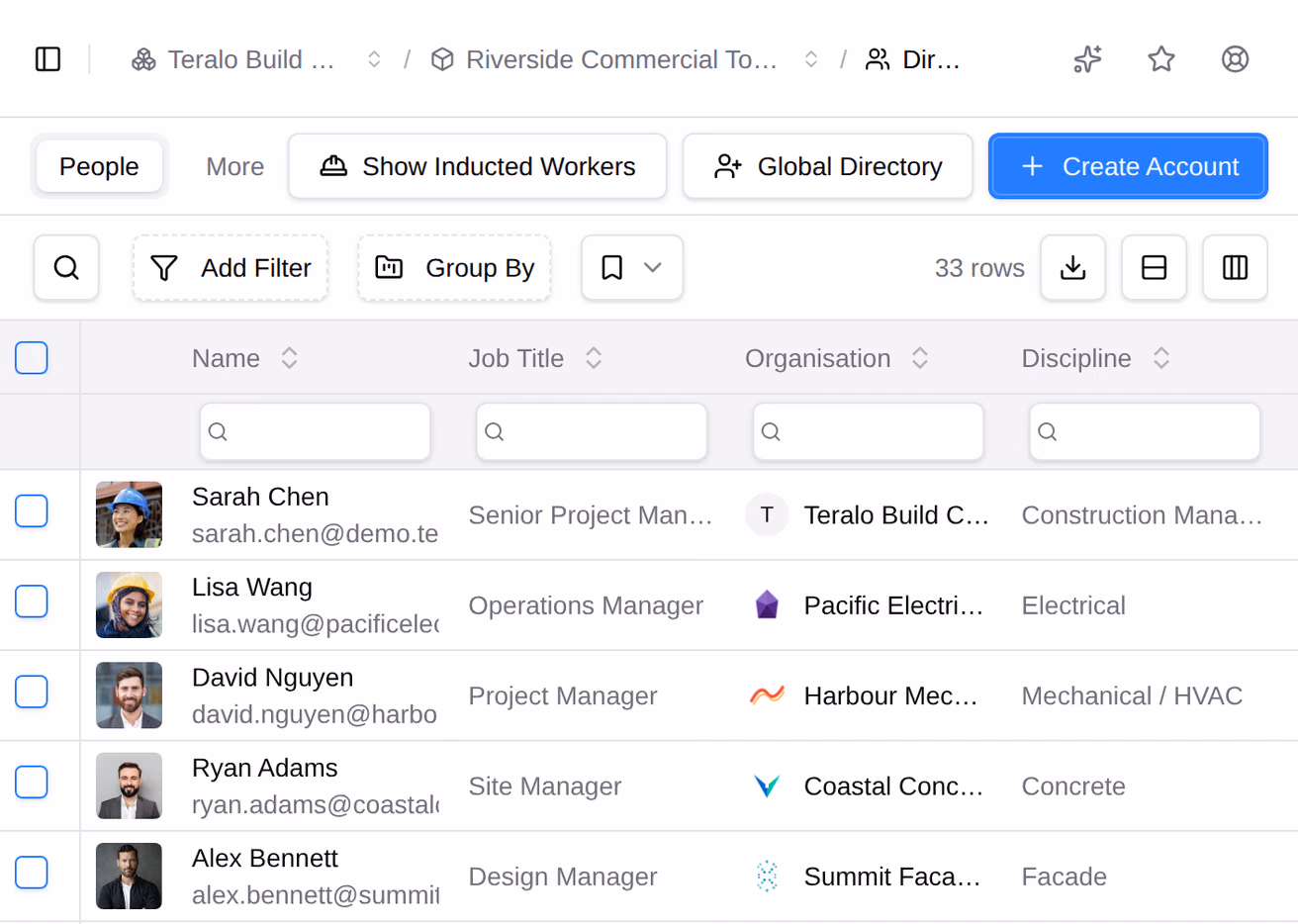
Task: Open column visibility settings icon
Action: [x=1235, y=267]
